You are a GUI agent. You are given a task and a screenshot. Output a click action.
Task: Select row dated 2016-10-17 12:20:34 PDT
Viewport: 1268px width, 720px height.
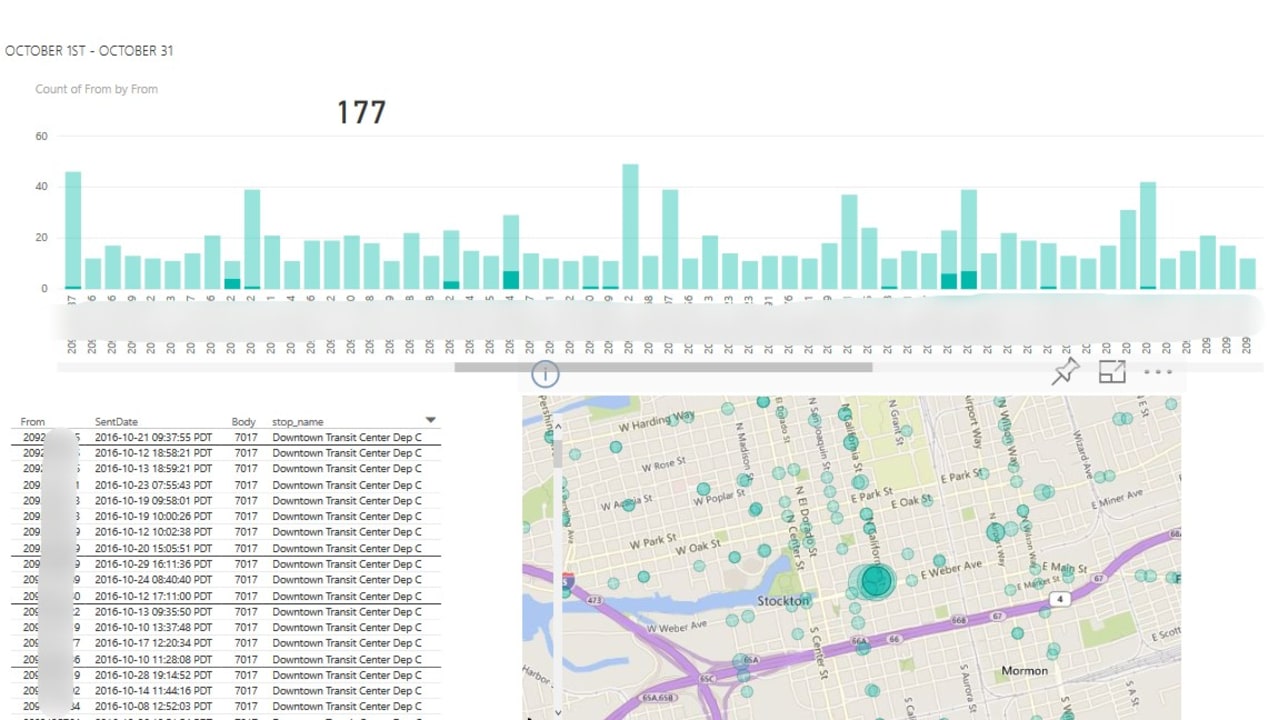click(x=226, y=643)
